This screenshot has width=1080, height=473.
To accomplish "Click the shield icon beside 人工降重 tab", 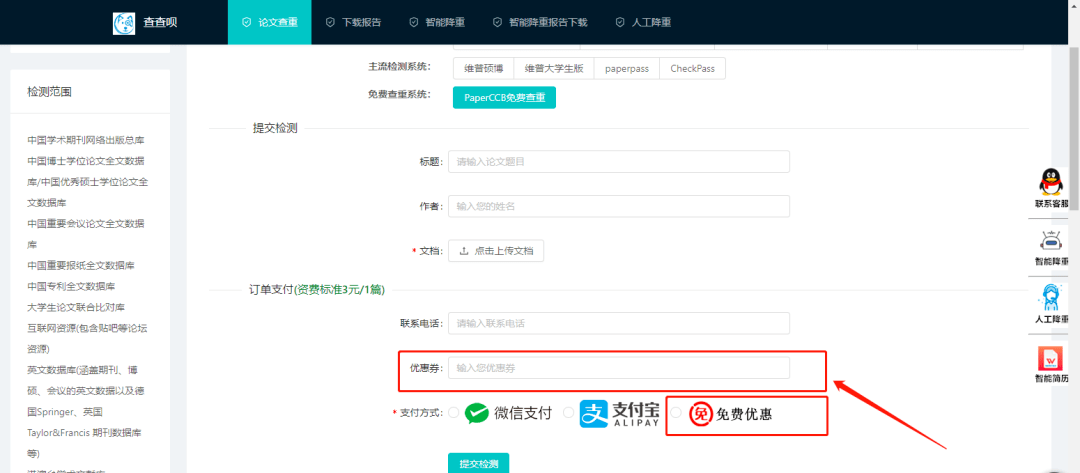I will (620, 22).
